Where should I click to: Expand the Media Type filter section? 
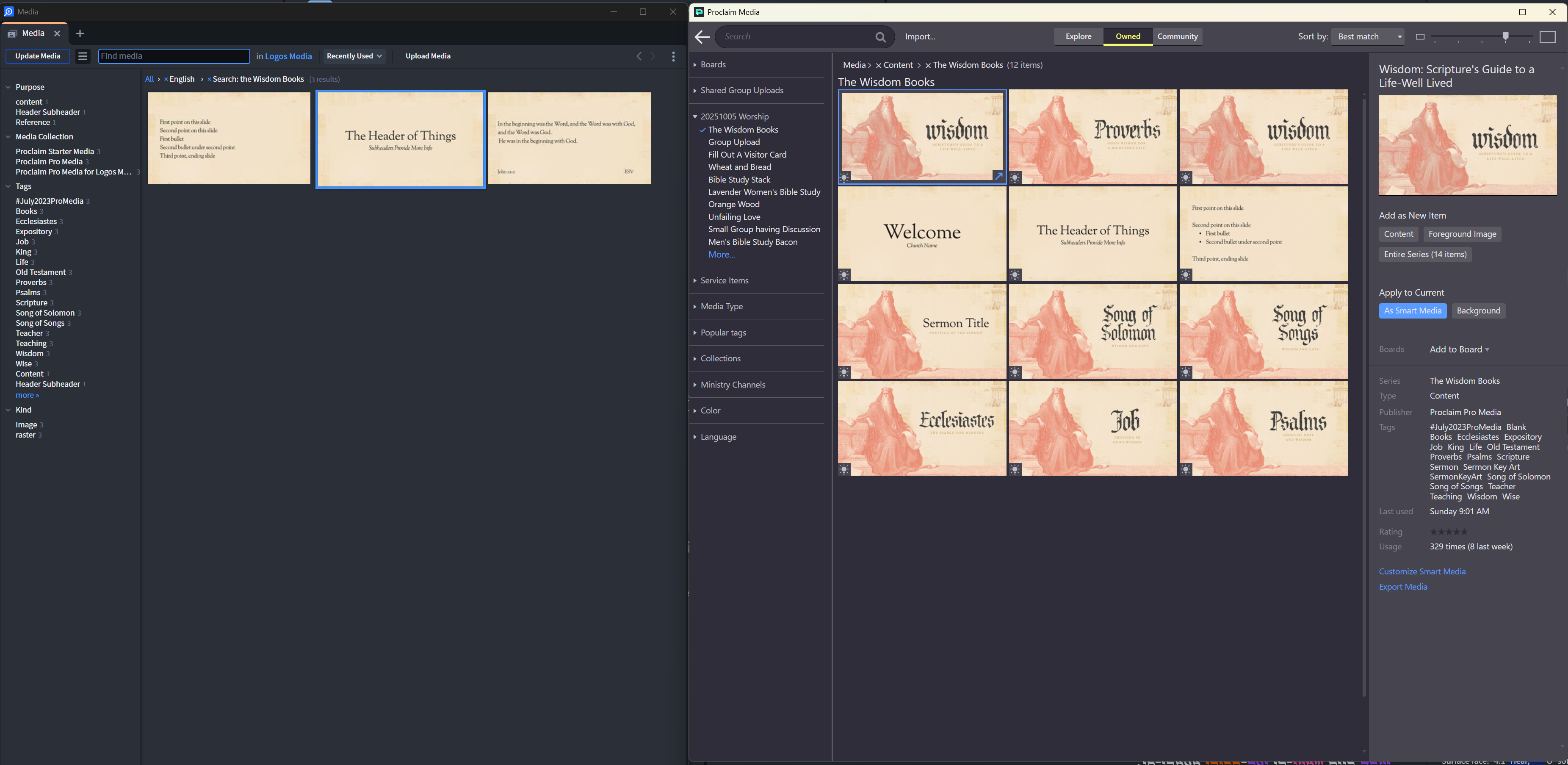[721, 306]
